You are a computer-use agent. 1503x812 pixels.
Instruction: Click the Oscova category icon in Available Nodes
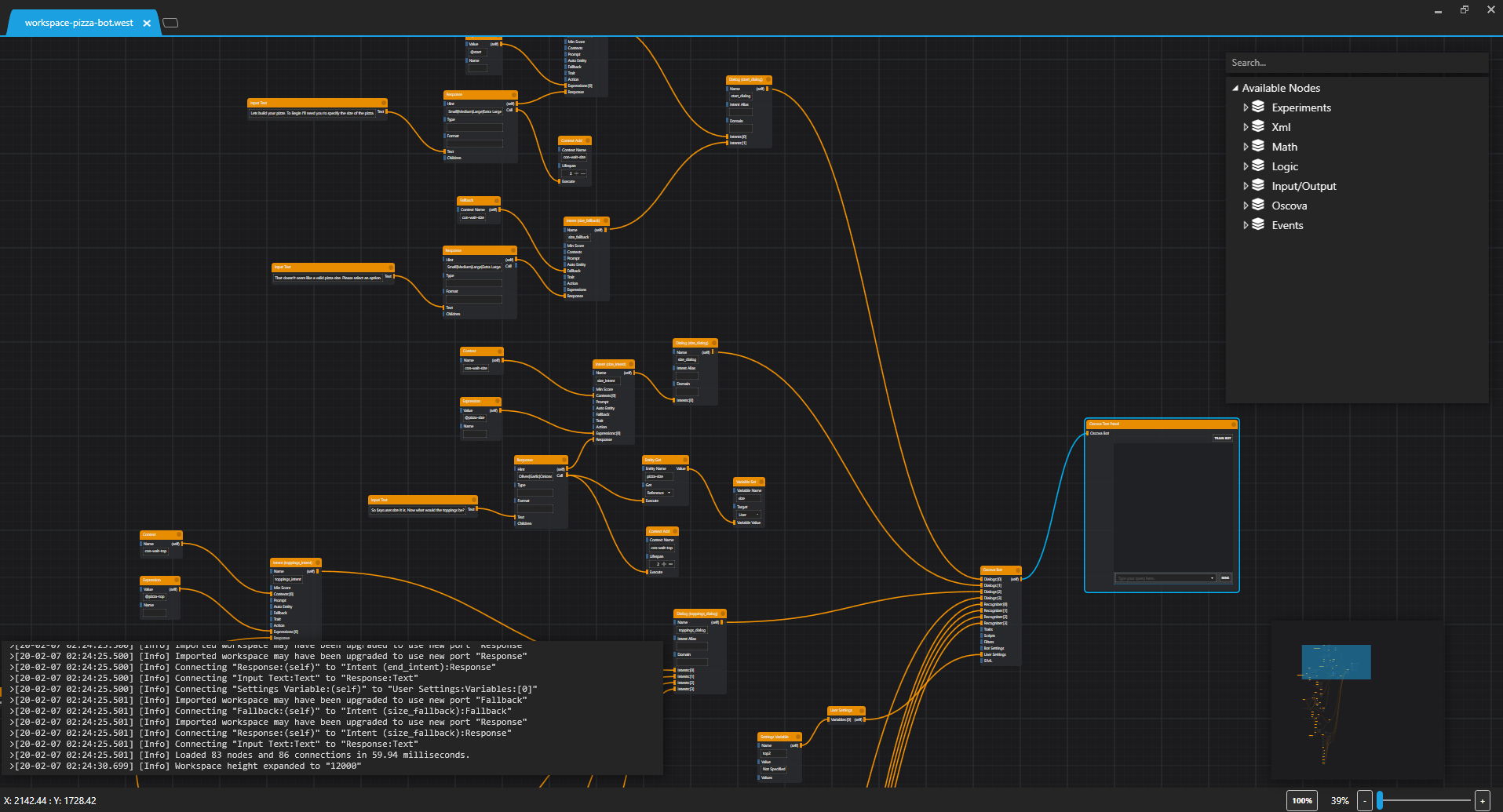tap(1260, 206)
